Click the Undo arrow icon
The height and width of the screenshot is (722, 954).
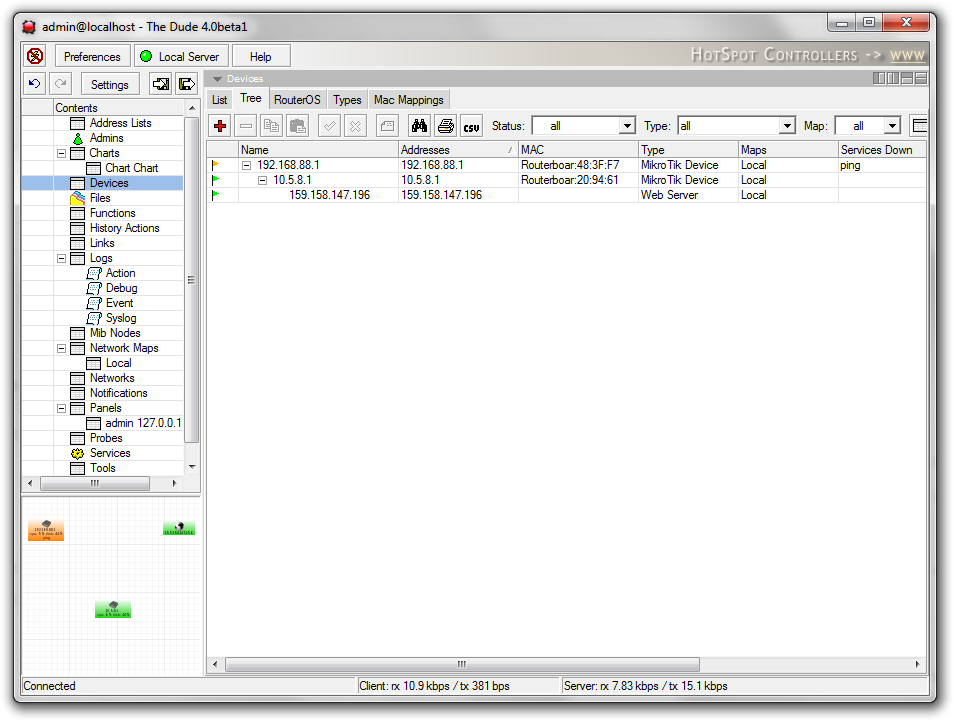tap(35, 84)
